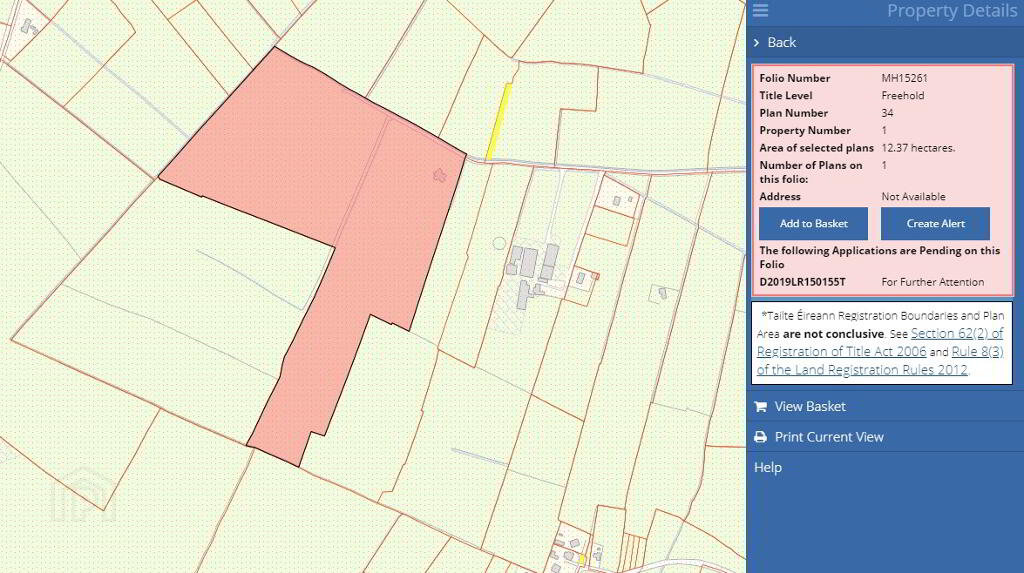This screenshot has width=1024, height=573.
Task: Click the small red-outlined building east of farmyard
Action: coord(594,275)
